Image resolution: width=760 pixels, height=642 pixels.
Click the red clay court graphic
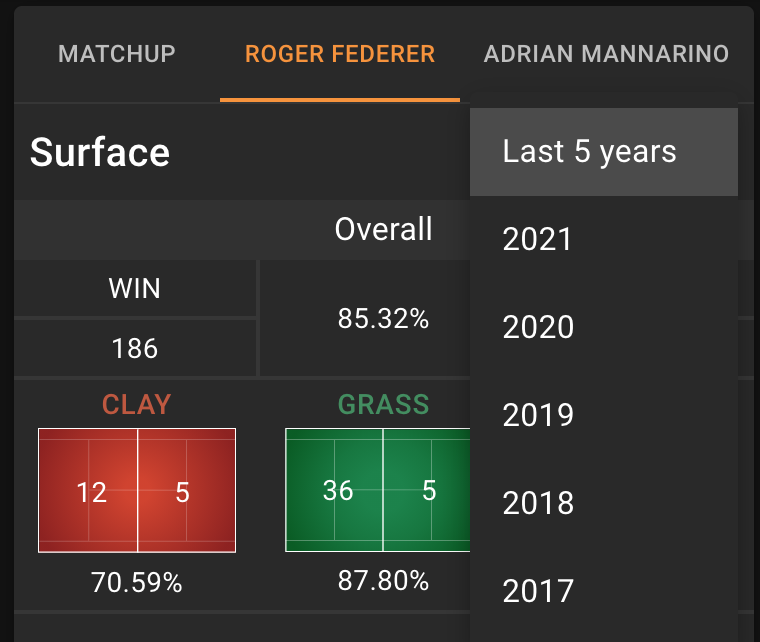(x=137, y=490)
